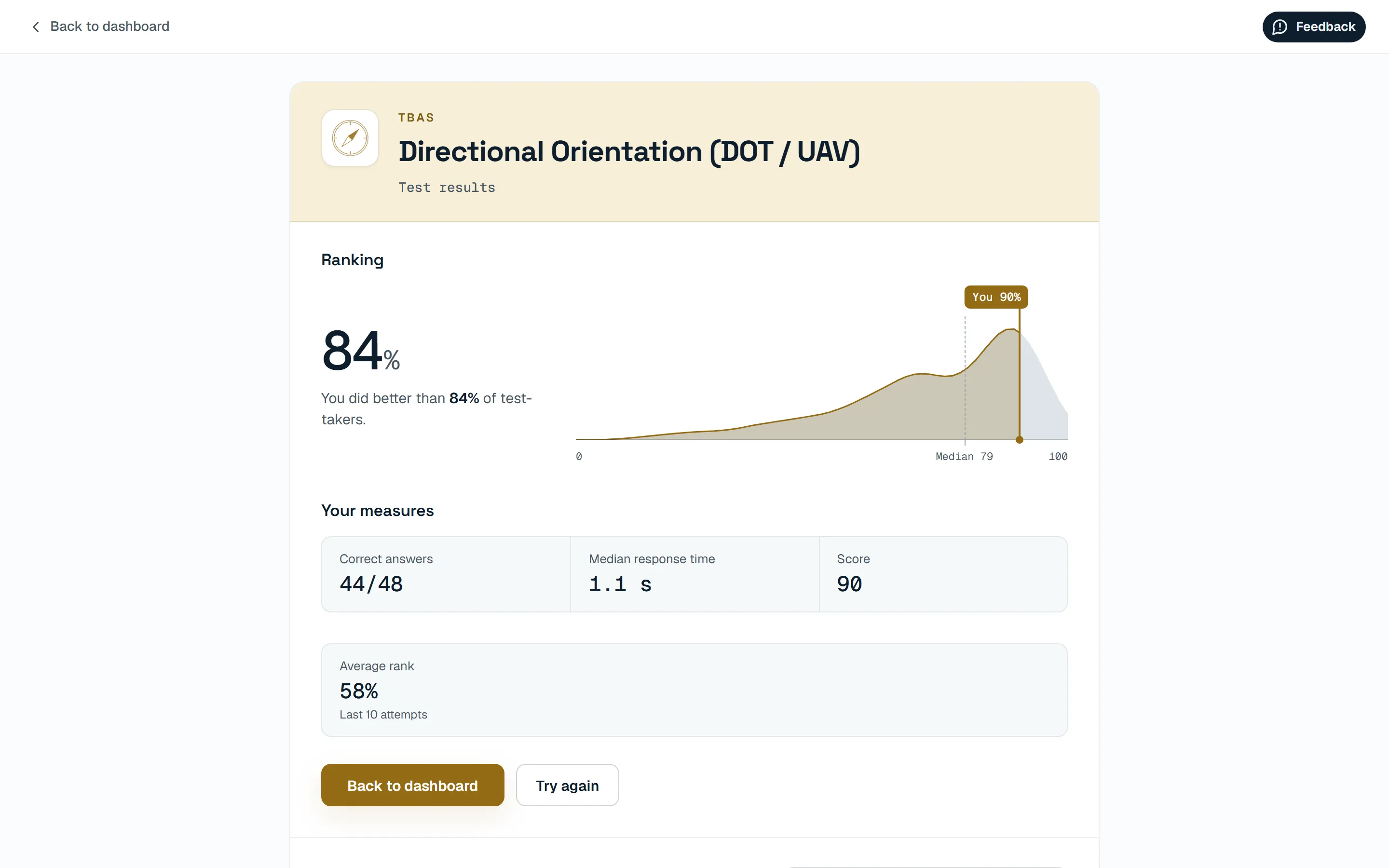Click the Directional Orientation (DOT / UAV) title
The image size is (1389, 868).
coord(629,151)
